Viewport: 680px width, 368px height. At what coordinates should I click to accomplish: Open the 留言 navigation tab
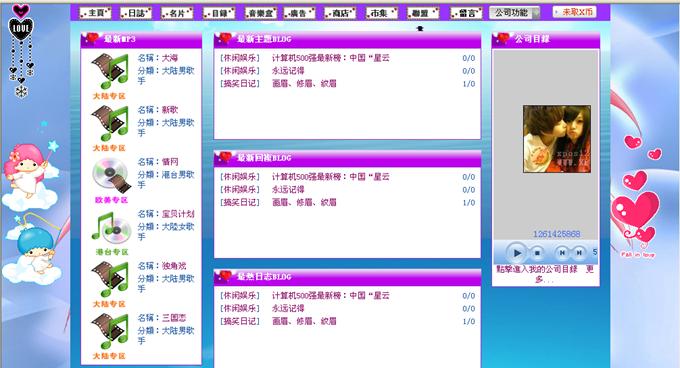coord(466,13)
